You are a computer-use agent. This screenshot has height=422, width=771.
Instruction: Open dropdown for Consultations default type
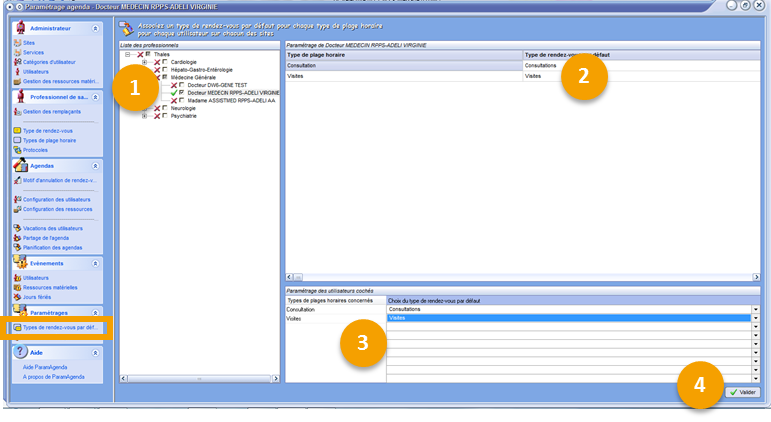755,310
